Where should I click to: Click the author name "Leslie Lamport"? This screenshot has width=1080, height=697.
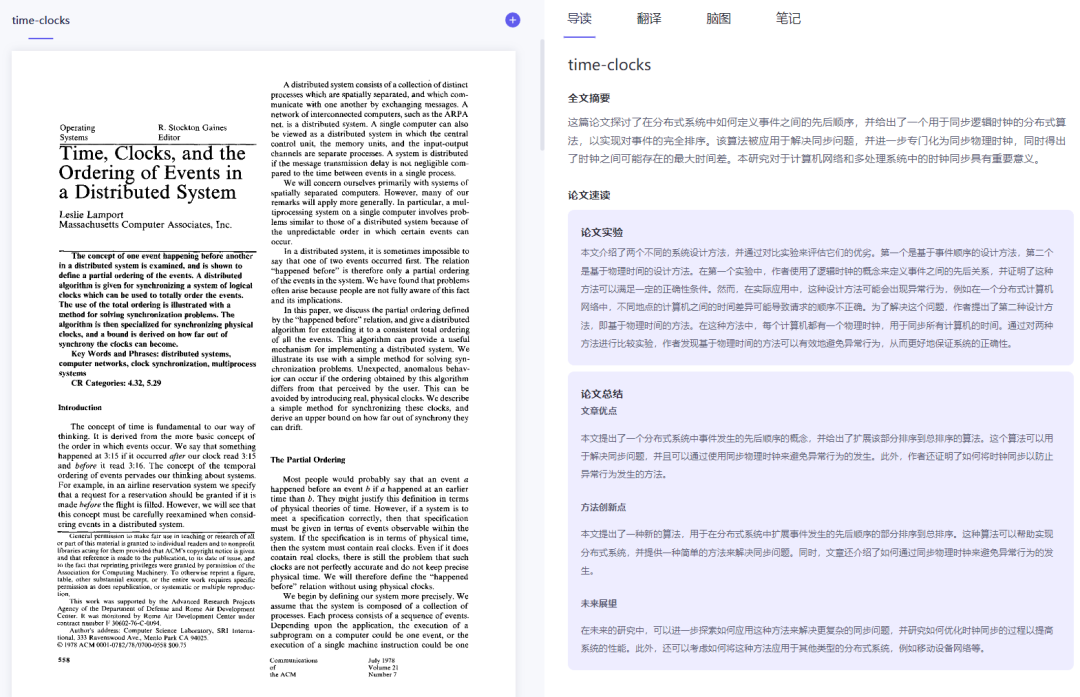(91, 214)
